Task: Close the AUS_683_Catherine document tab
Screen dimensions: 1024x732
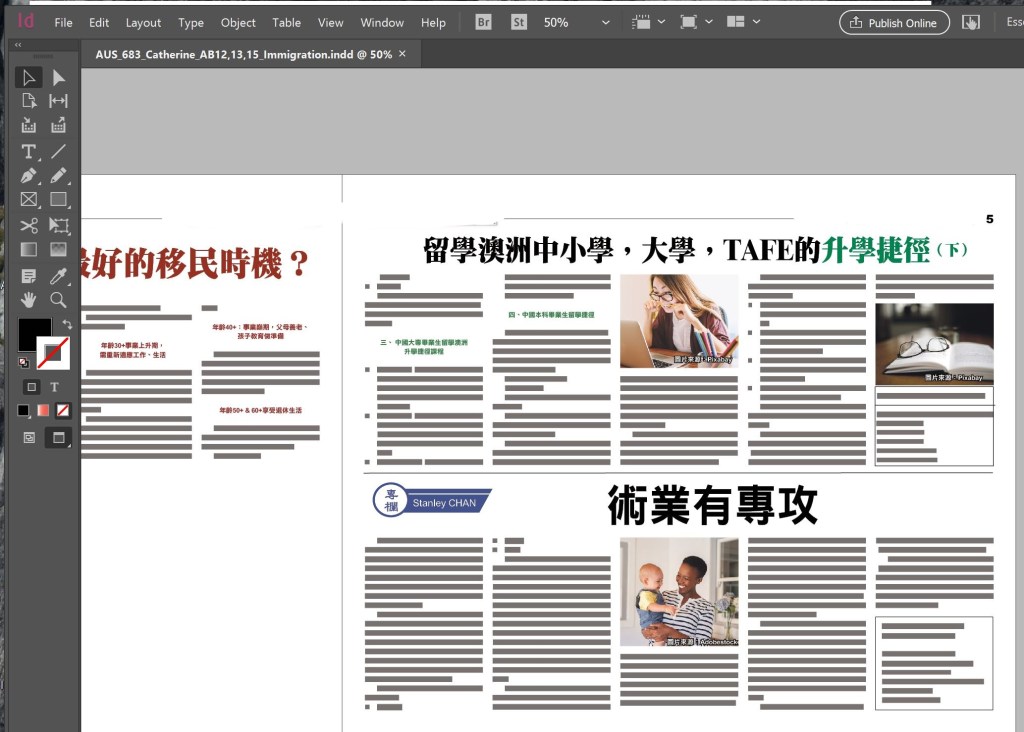Action: click(402, 54)
